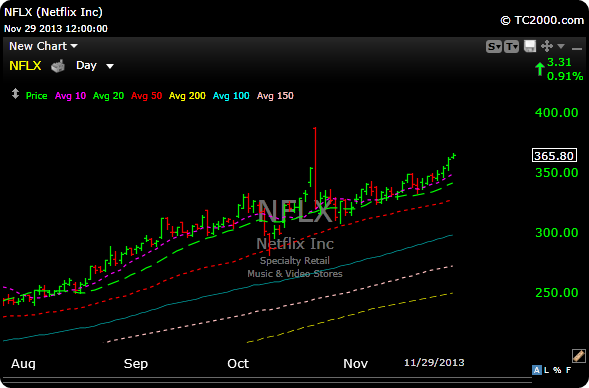Click the save floppy disk icon
This screenshot has height=388, width=589.
tap(530, 46)
